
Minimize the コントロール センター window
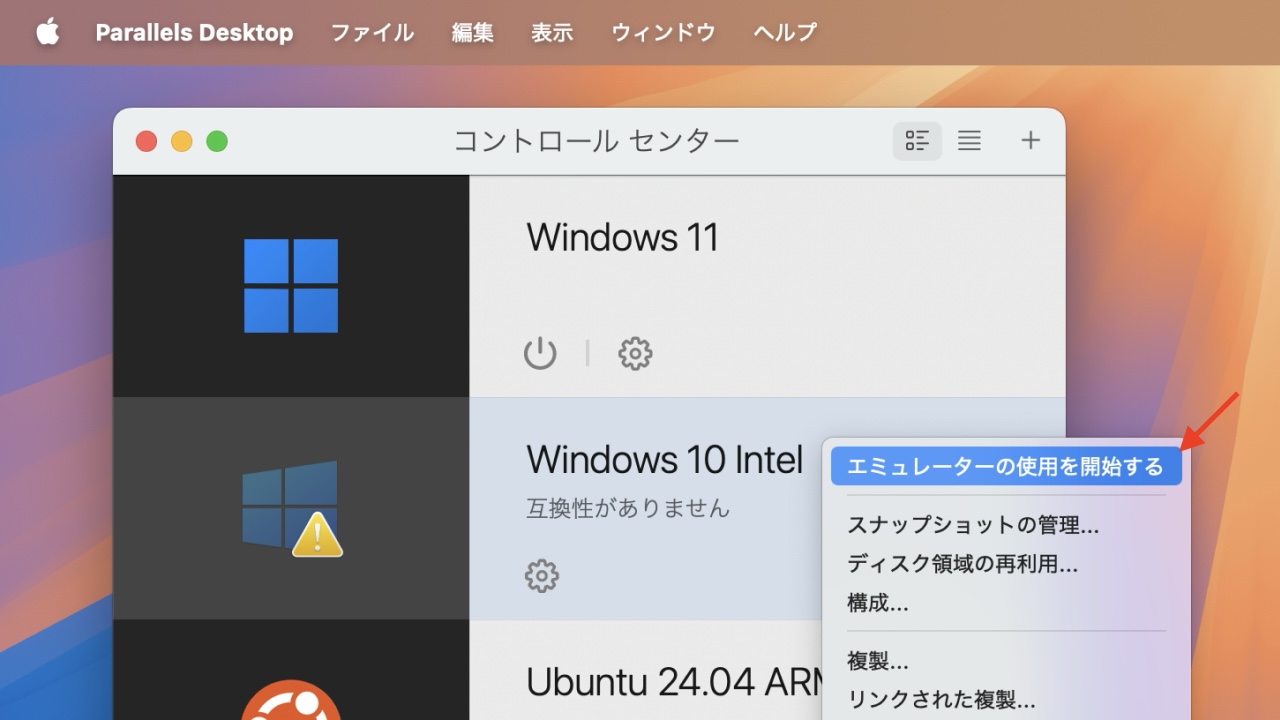coord(182,141)
